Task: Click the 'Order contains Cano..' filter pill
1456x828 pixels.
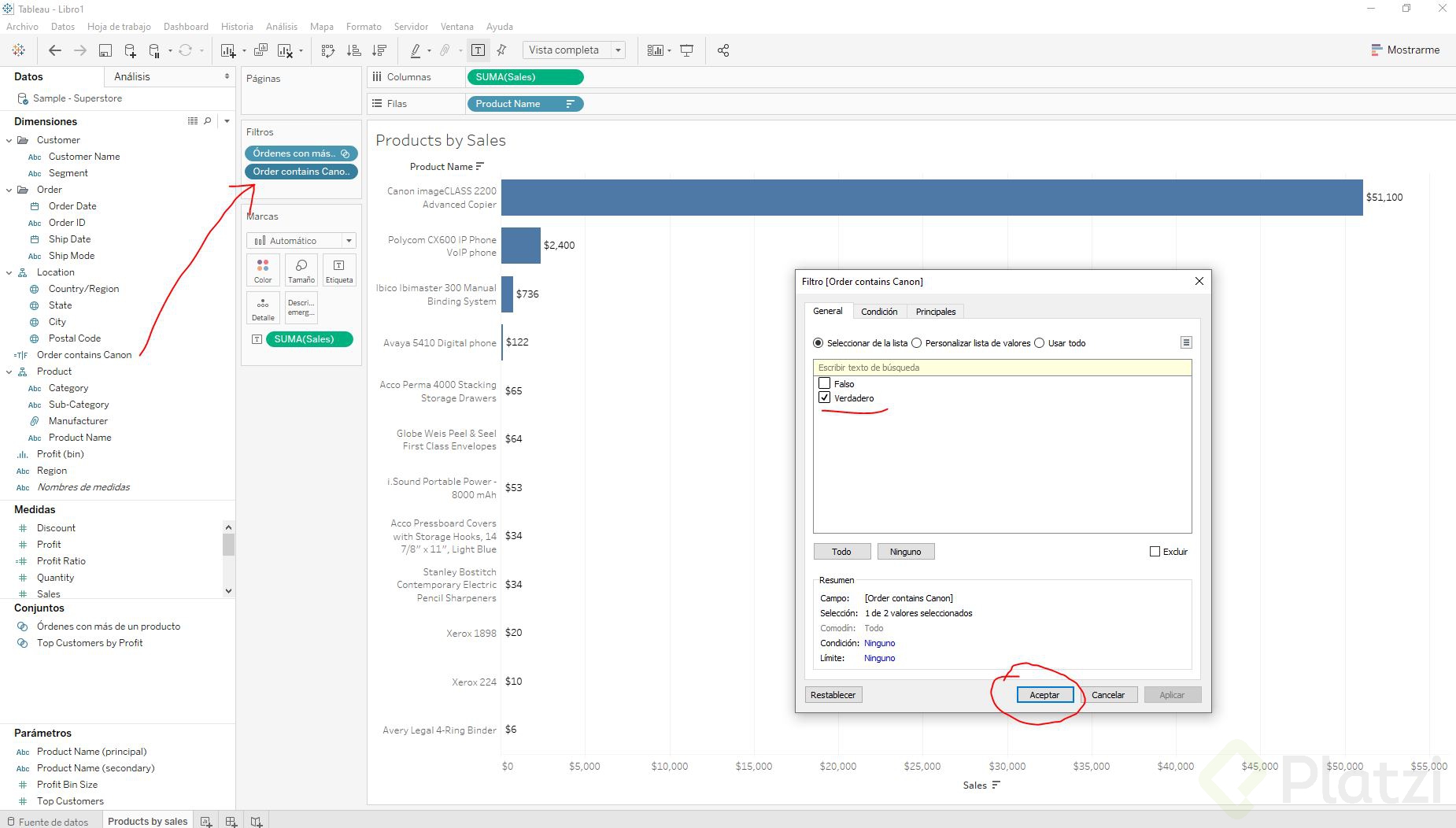Action: 301,172
